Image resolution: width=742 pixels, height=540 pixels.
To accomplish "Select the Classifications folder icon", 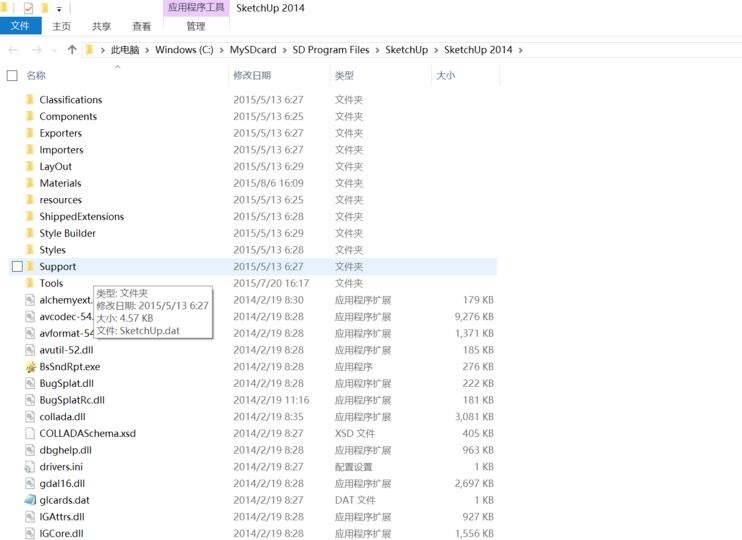I will point(30,99).
